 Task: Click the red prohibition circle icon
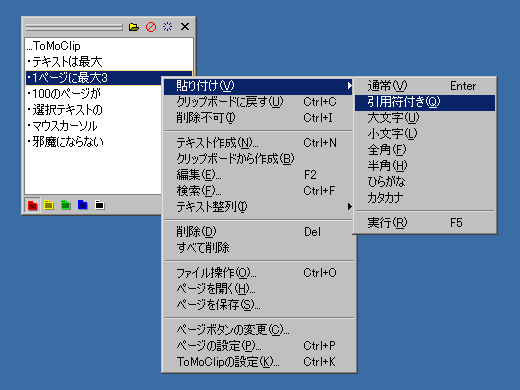pyautogui.click(x=151, y=27)
